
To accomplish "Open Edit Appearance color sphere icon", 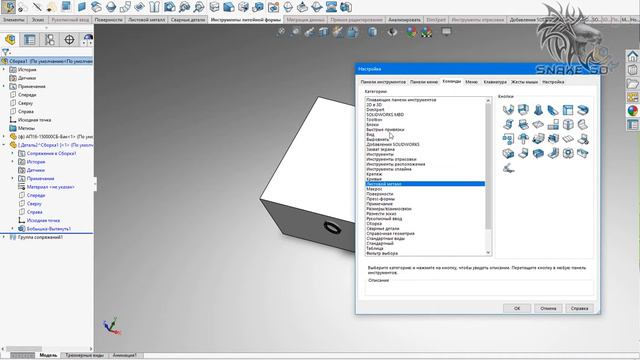I will click(412, 32).
